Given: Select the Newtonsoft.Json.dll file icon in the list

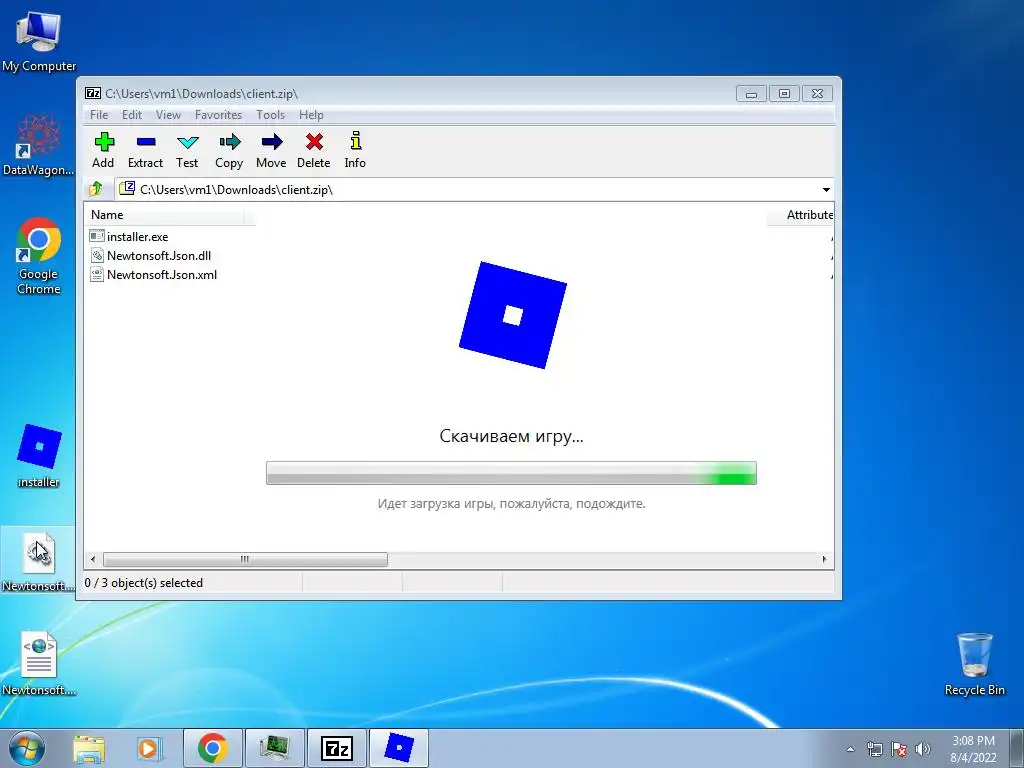Looking at the screenshot, I should 97,255.
